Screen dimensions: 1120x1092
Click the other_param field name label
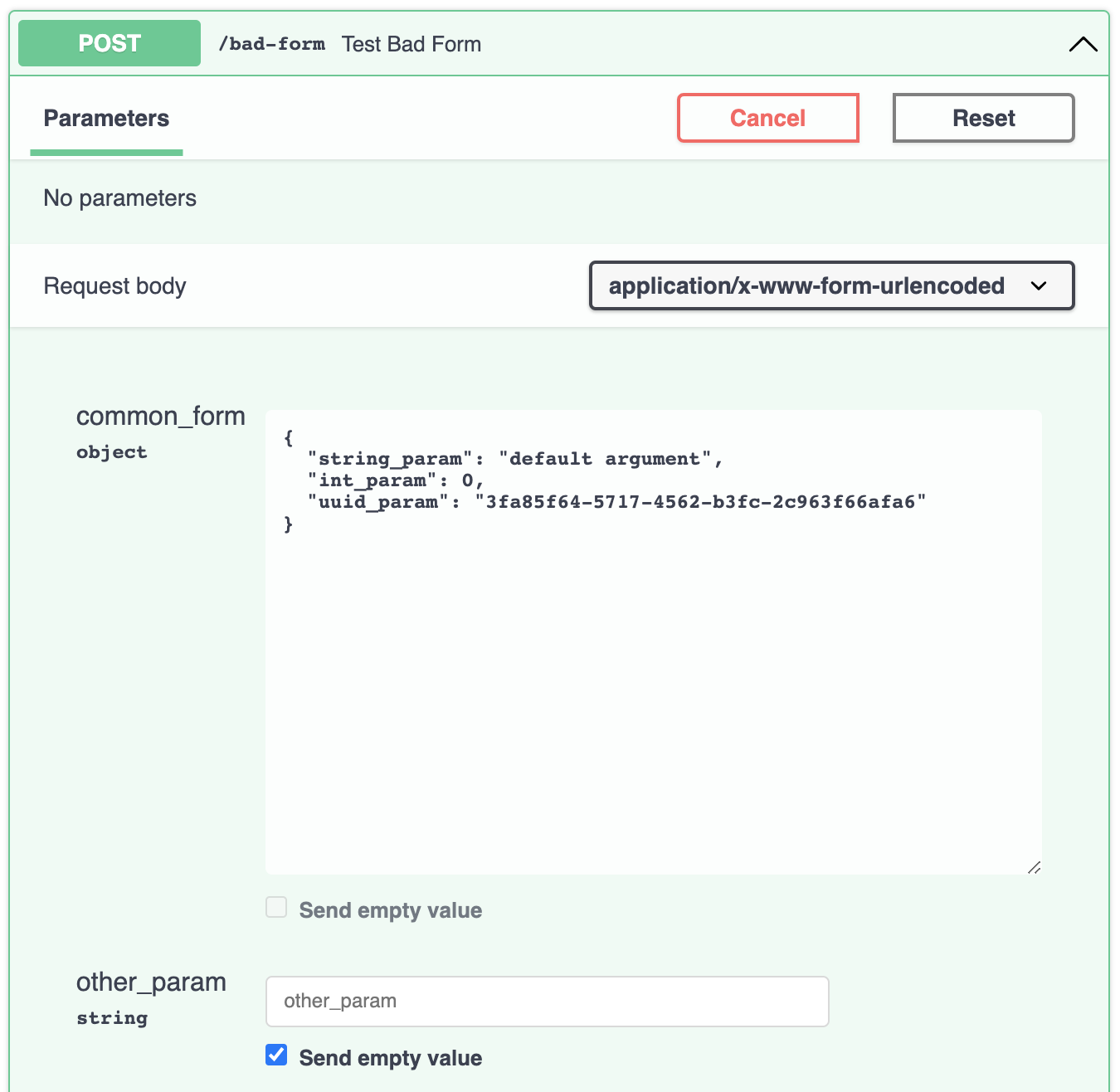[151, 982]
